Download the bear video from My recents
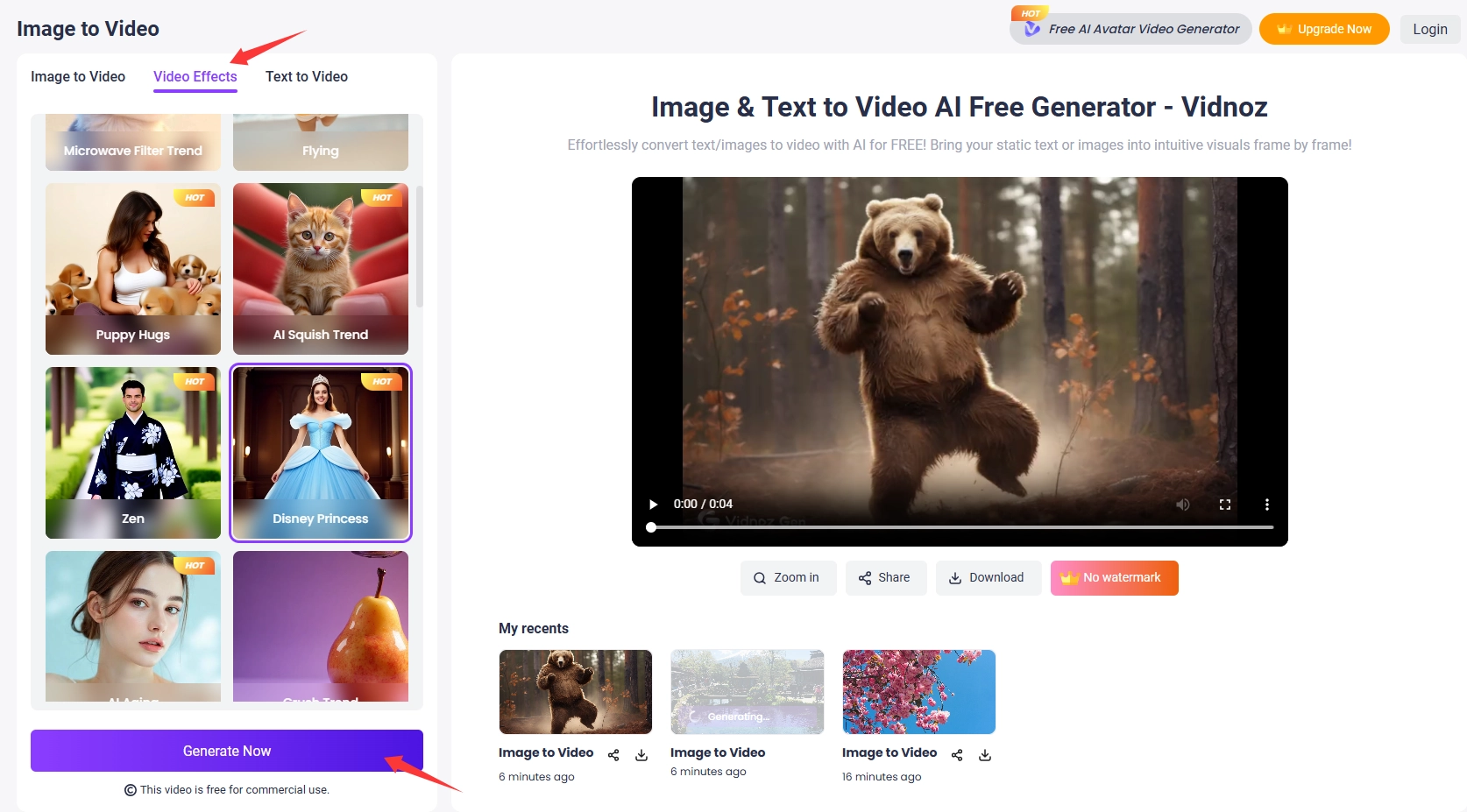 (x=641, y=755)
